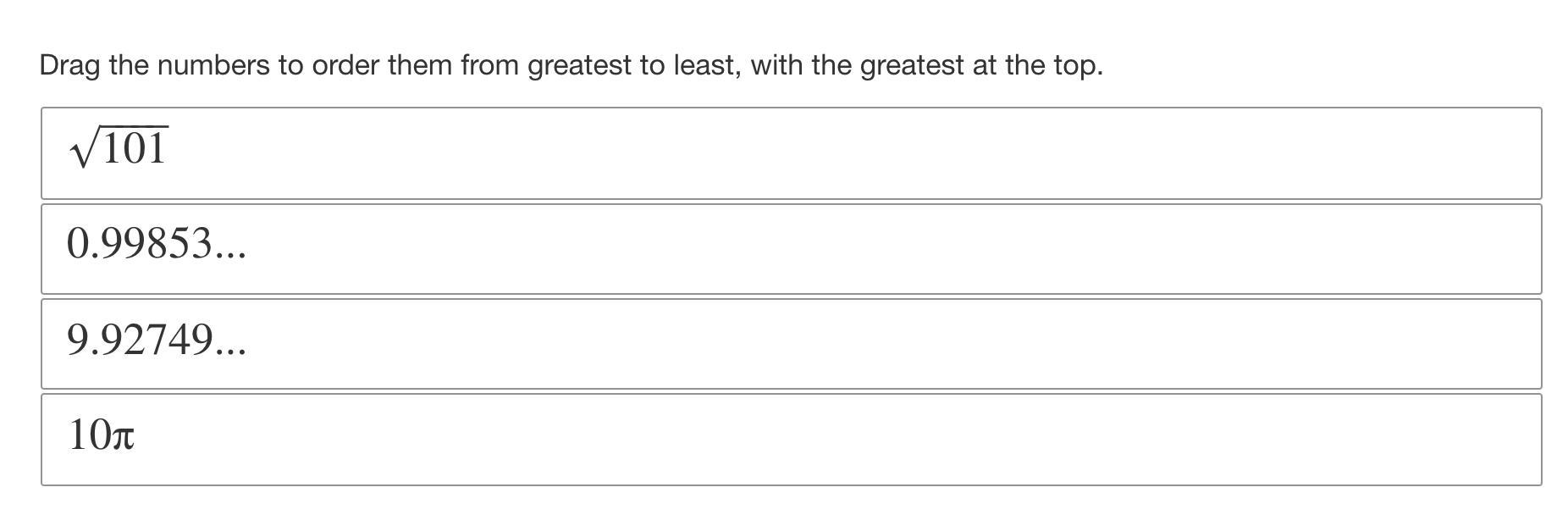Select the 0.99853... number tile
Screen dimensions: 1568x515
click(791, 249)
